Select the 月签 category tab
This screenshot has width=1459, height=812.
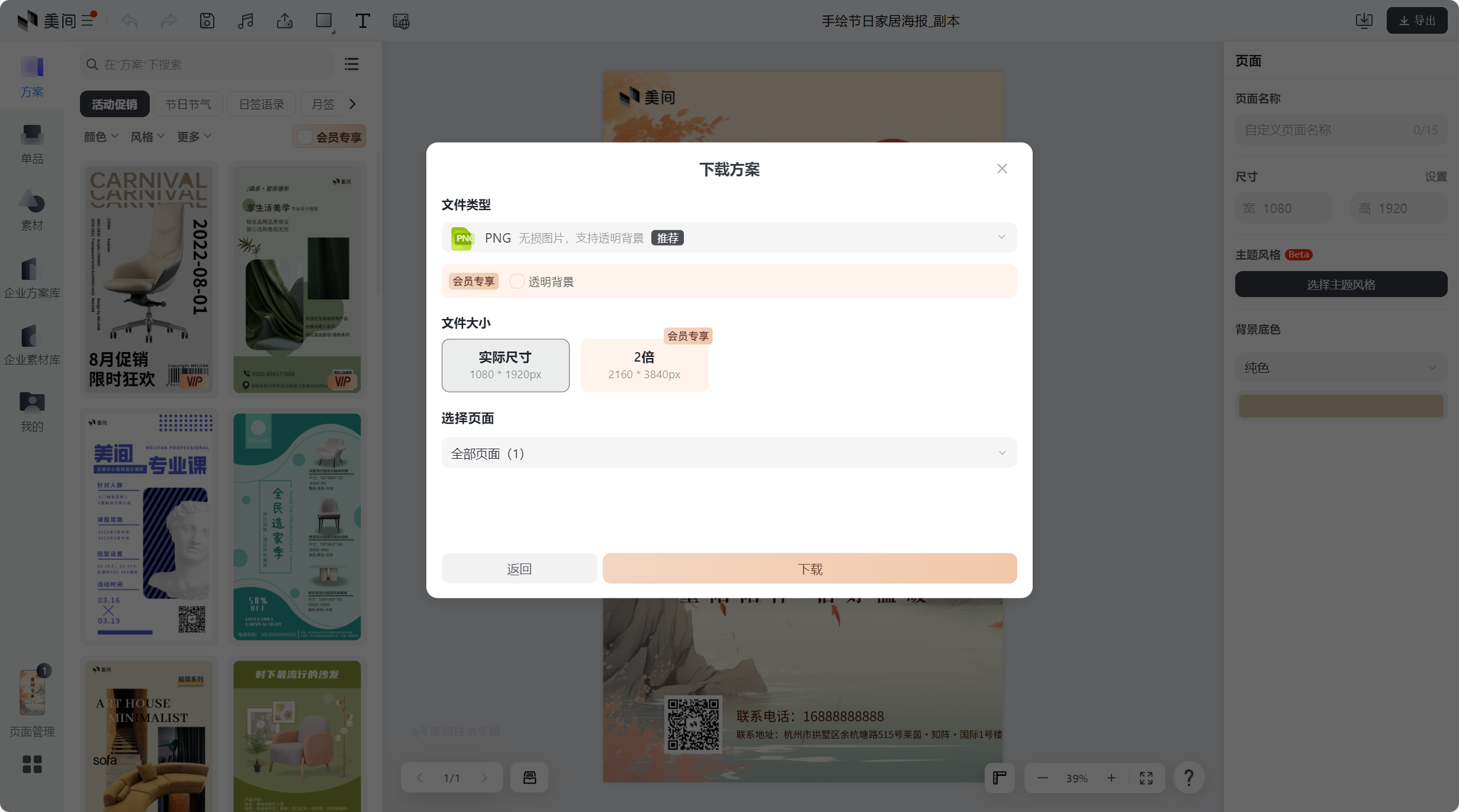[x=323, y=104]
